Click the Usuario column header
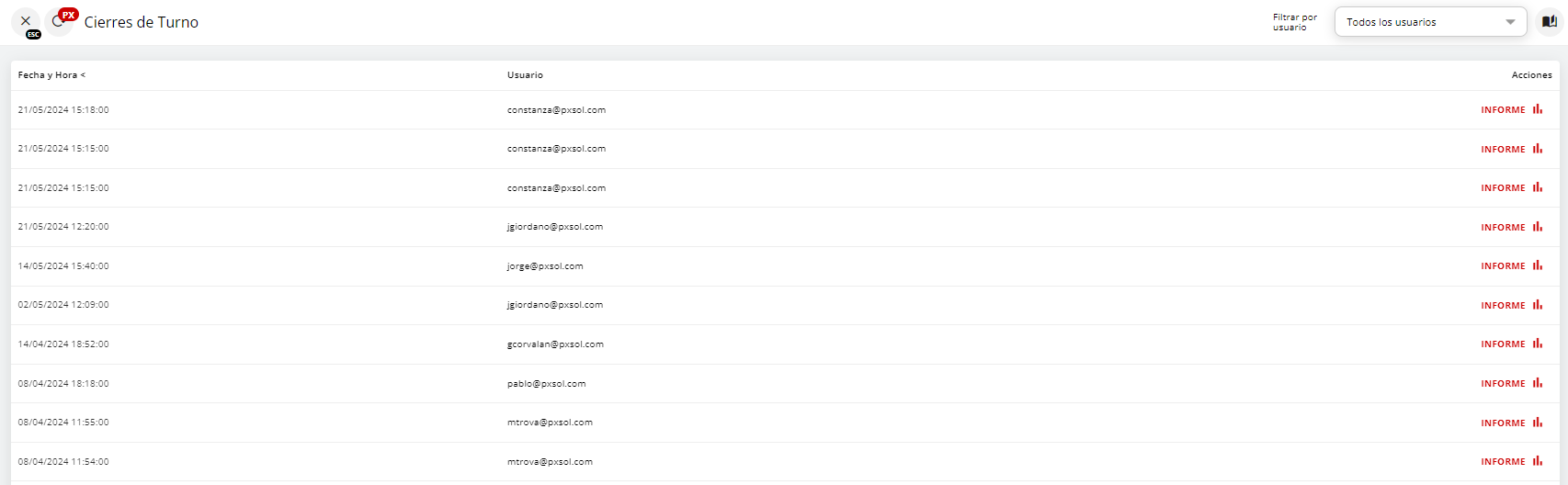1568x485 pixels. 525,75
